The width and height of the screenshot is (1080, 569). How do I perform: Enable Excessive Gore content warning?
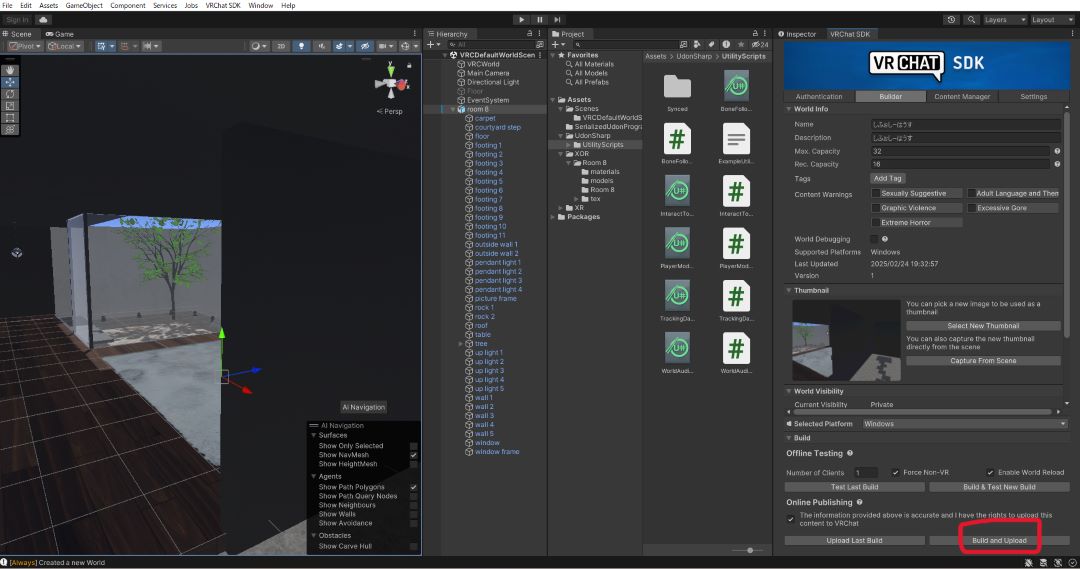pos(971,208)
